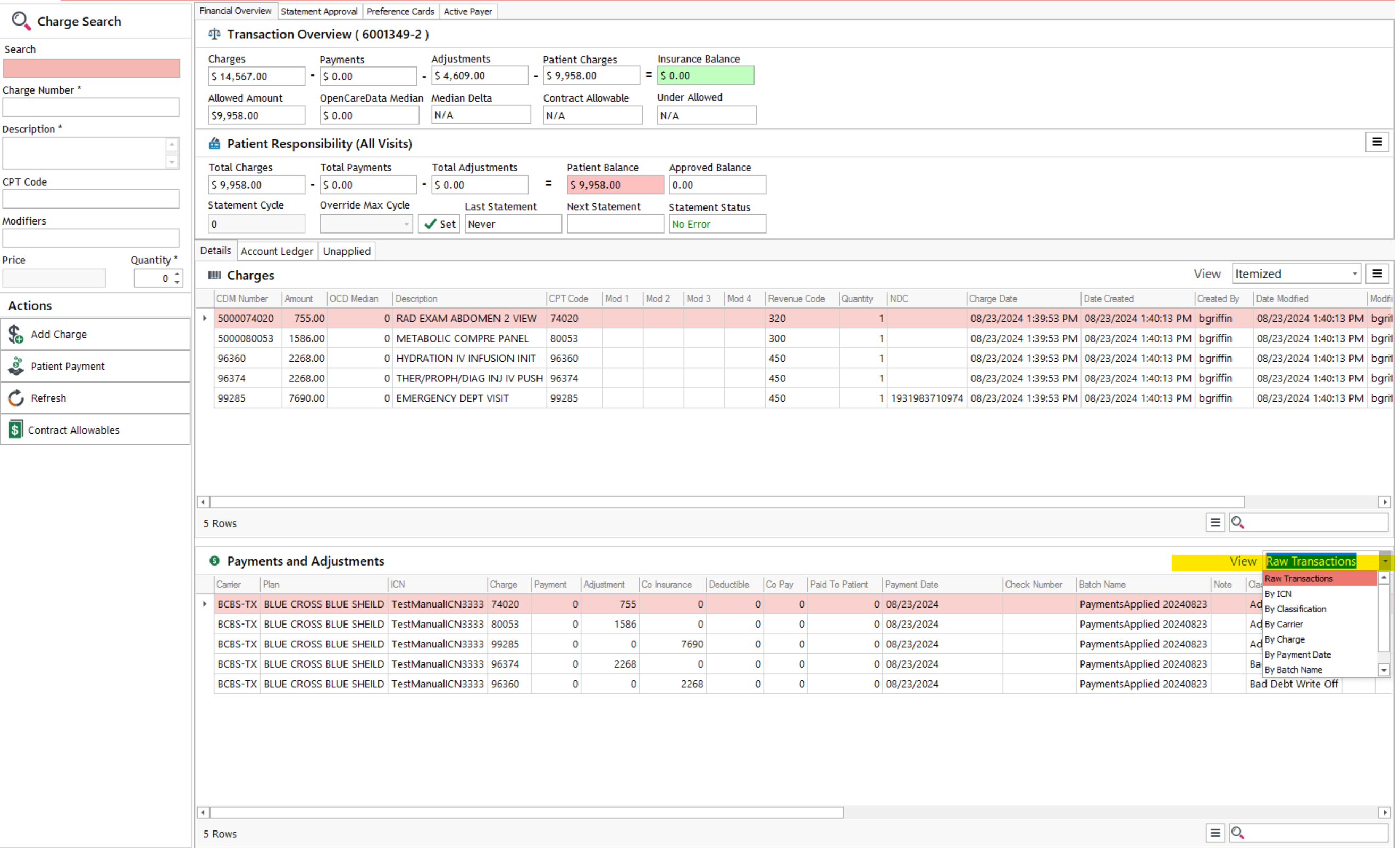
Task: Select the Details tab
Action: click(x=216, y=251)
